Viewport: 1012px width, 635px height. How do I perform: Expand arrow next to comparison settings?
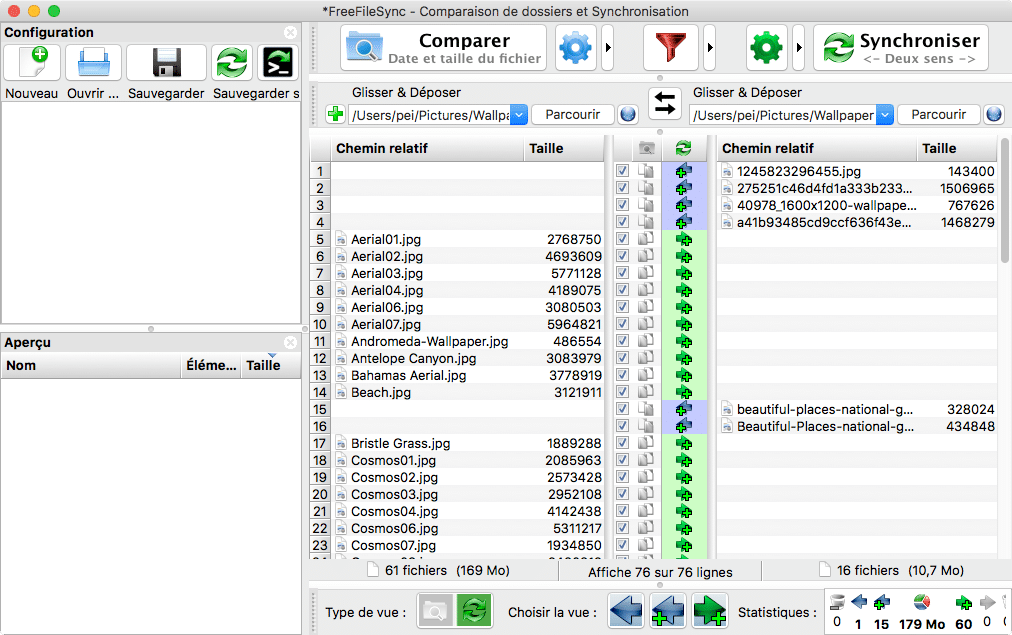(607, 48)
